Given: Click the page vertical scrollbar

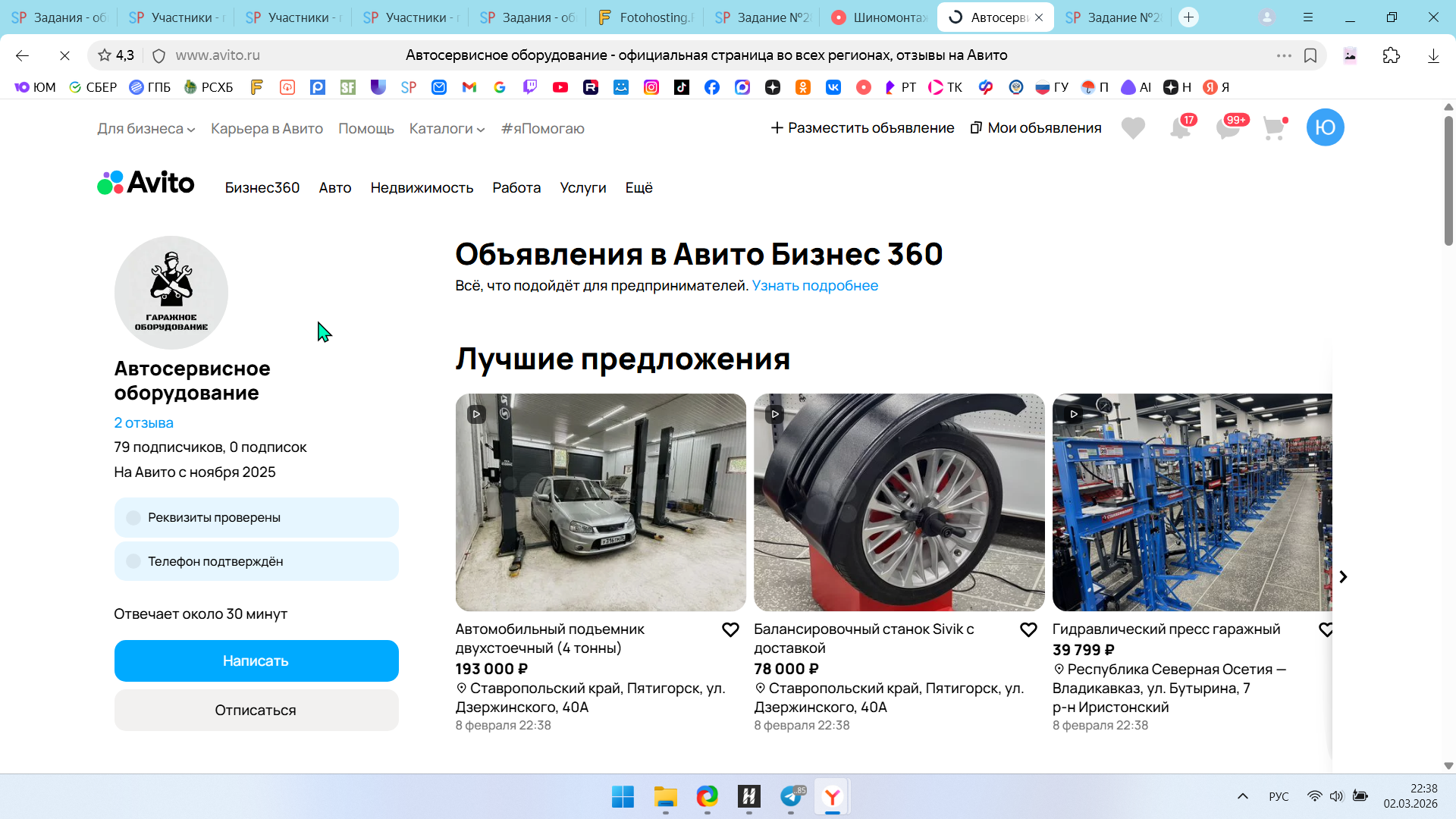Looking at the screenshot, I should [1448, 182].
